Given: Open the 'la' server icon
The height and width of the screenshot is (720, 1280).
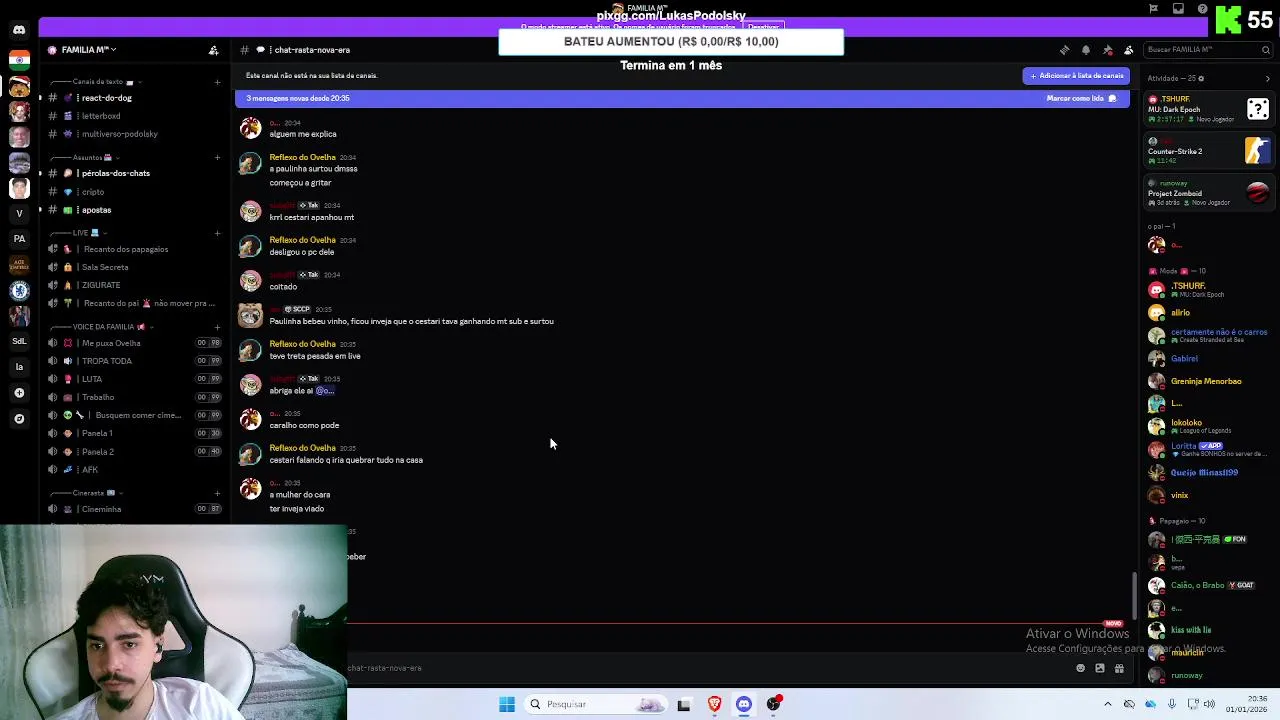Looking at the screenshot, I should (19, 367).
